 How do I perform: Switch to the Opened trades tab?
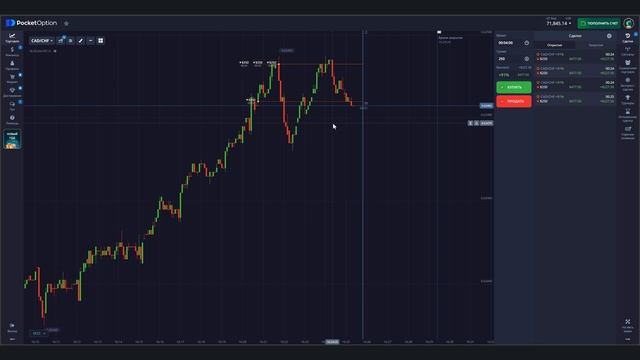[555, 45]
